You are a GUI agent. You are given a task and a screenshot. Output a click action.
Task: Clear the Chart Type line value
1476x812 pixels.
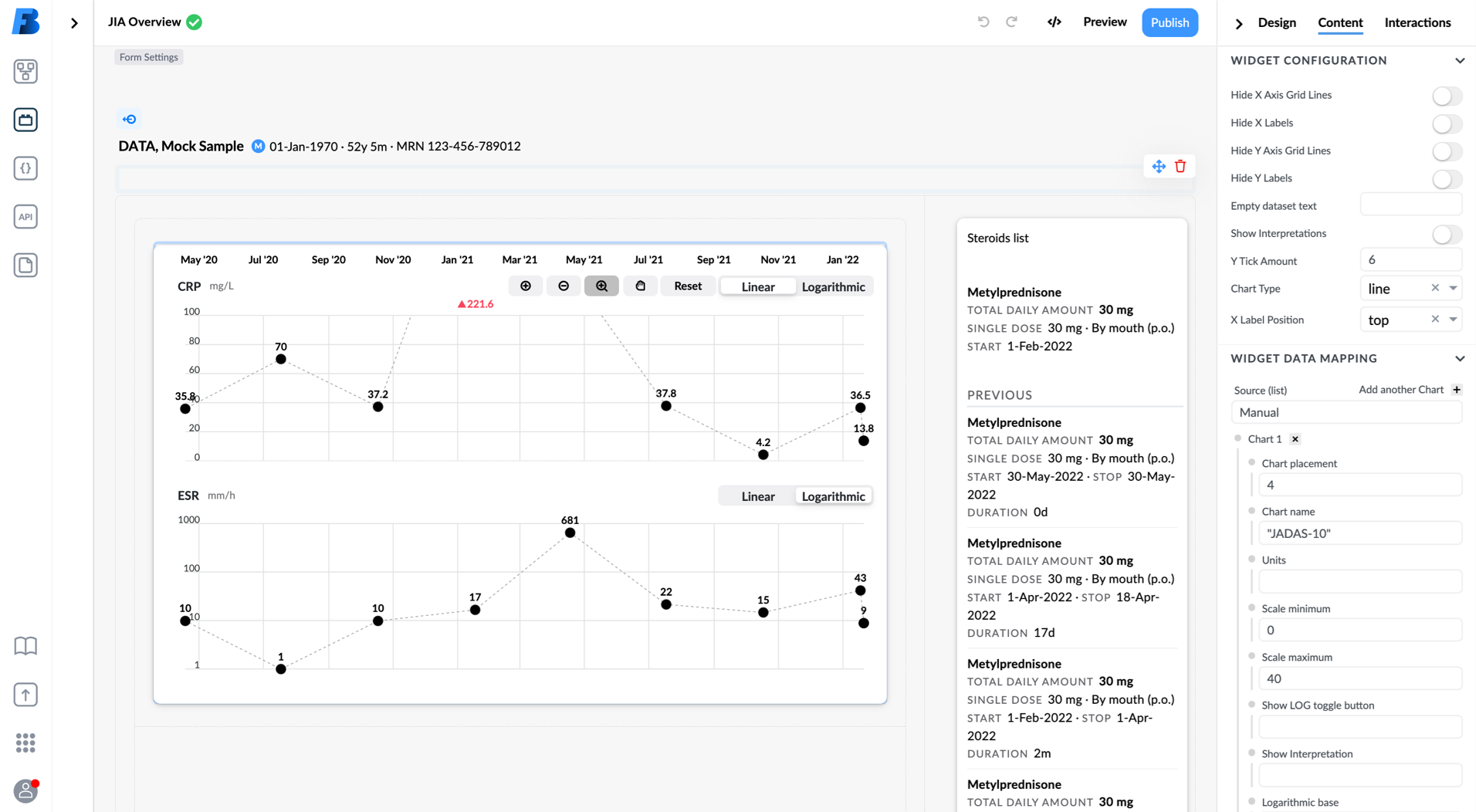coord(1435,288)
